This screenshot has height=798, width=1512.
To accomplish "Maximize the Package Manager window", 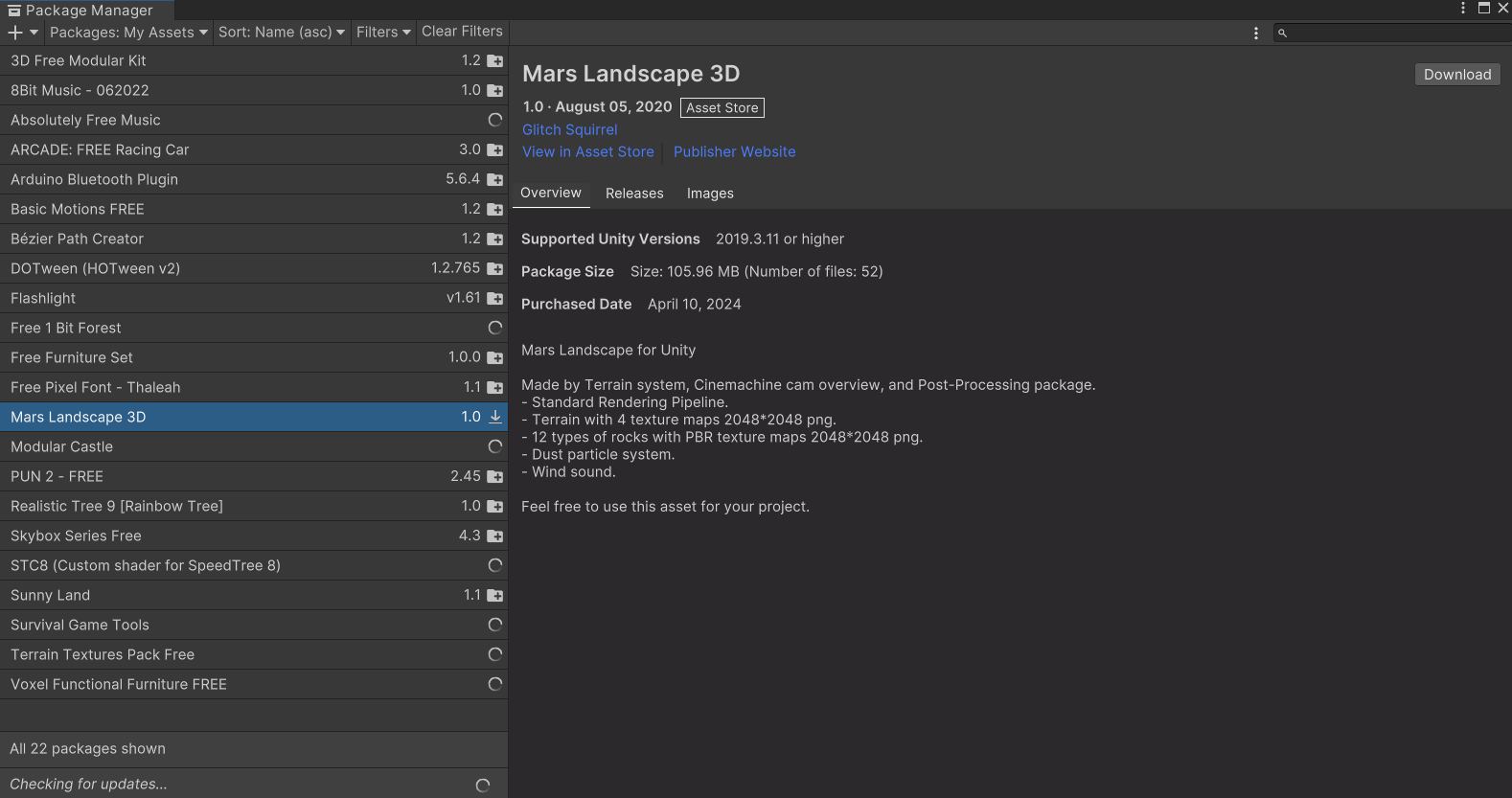I will tap(1483, 8).
